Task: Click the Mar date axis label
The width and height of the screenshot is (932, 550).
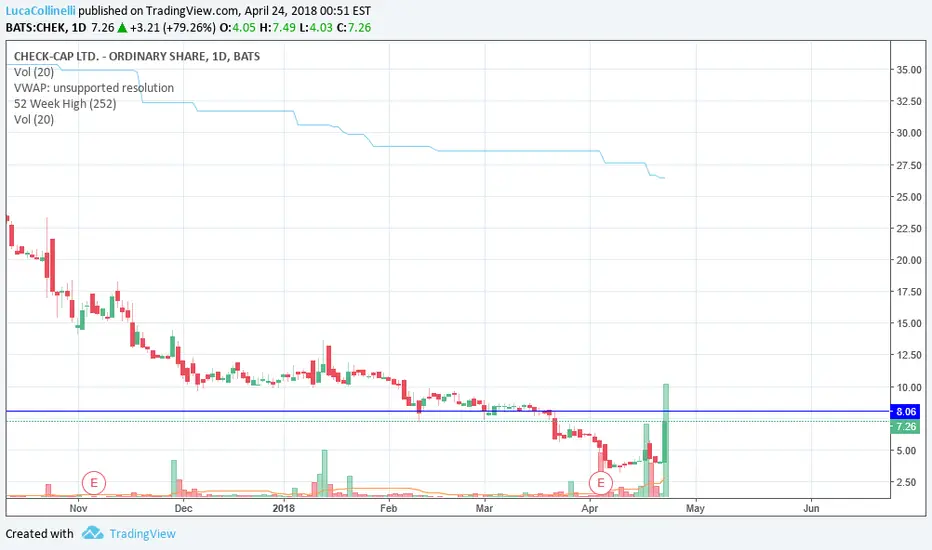Action: coord(484,508)
